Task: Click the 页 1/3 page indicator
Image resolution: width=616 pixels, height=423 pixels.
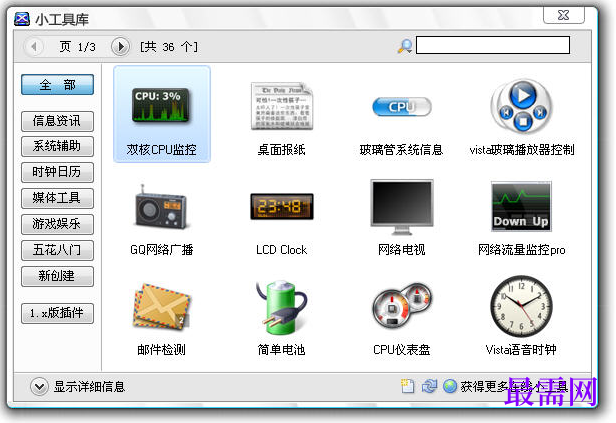Action: tap(77, 47)
